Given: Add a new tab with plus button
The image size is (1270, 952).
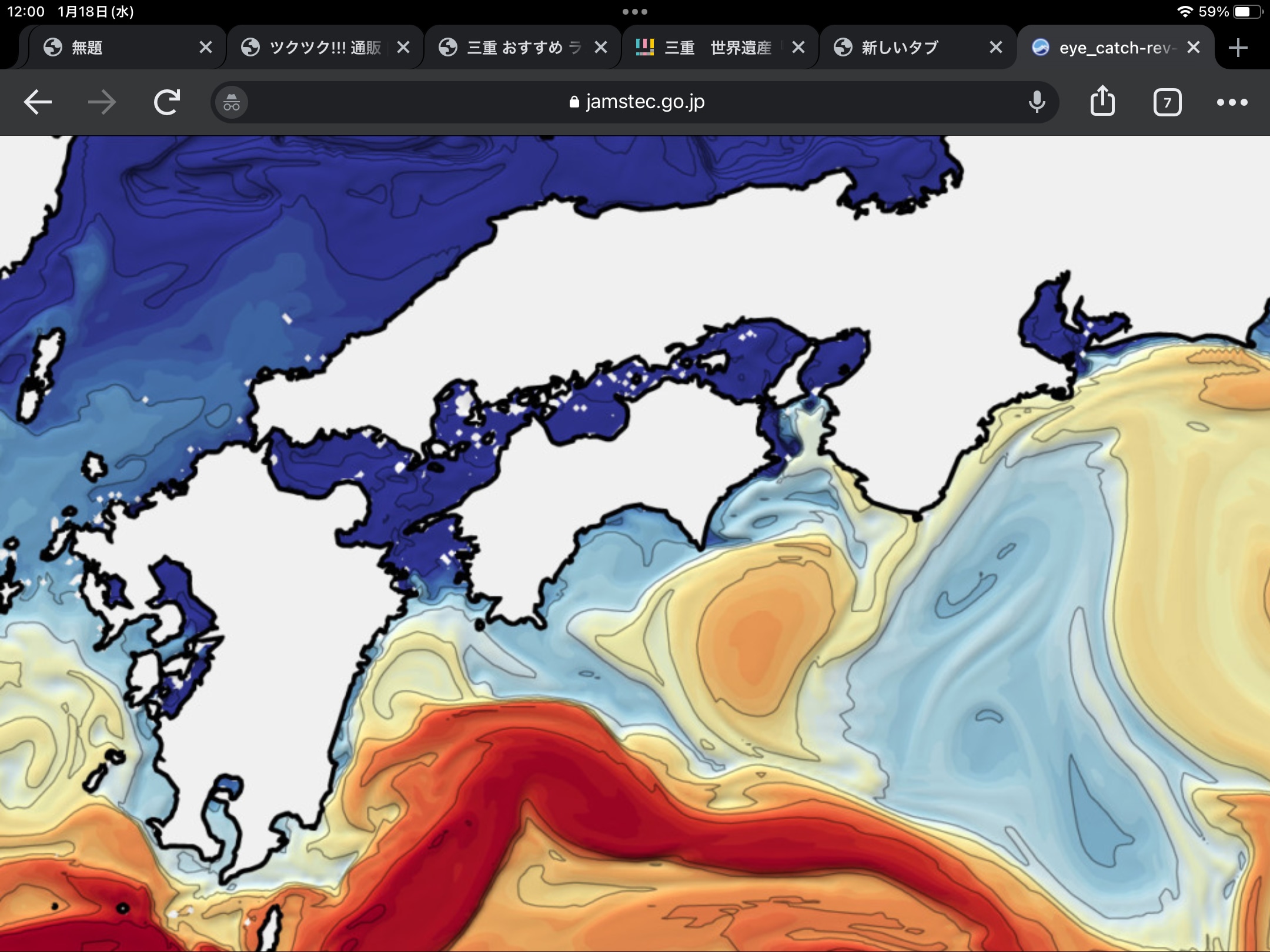Looking at the screenshot, I should 1238,48.
